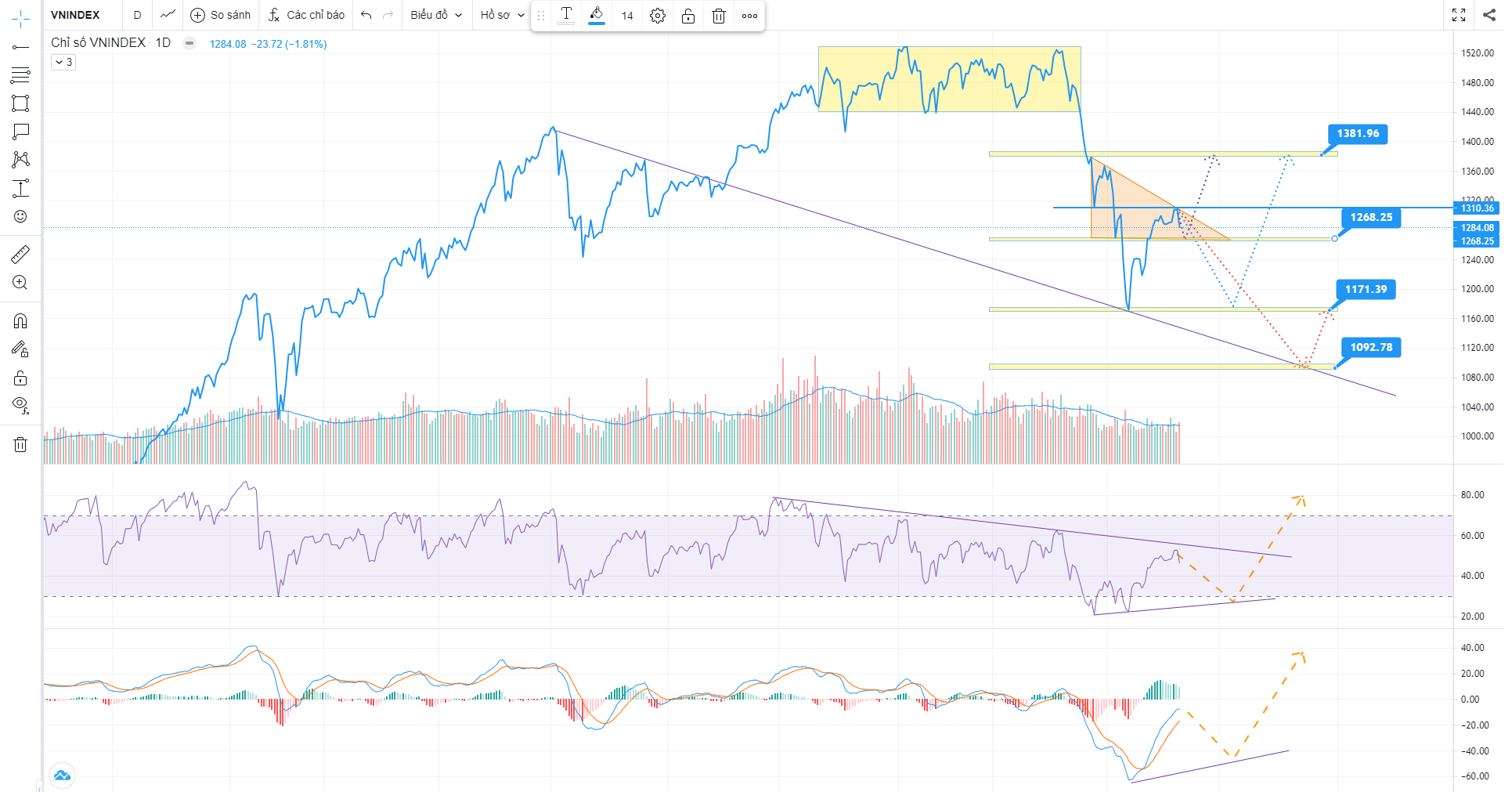Click the So sánh compare button
This screenshot has height=792, width=1512.
tap(221, 15)
